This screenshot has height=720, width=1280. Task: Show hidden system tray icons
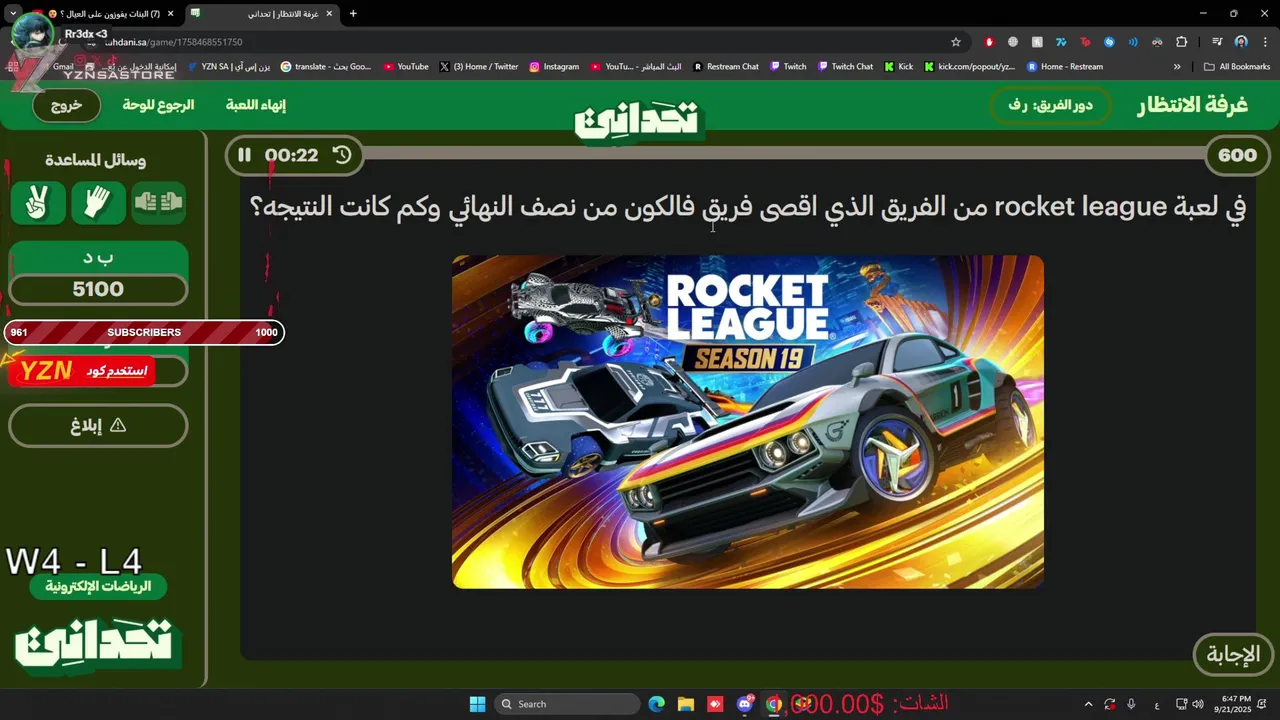[x=1088, y=704]
